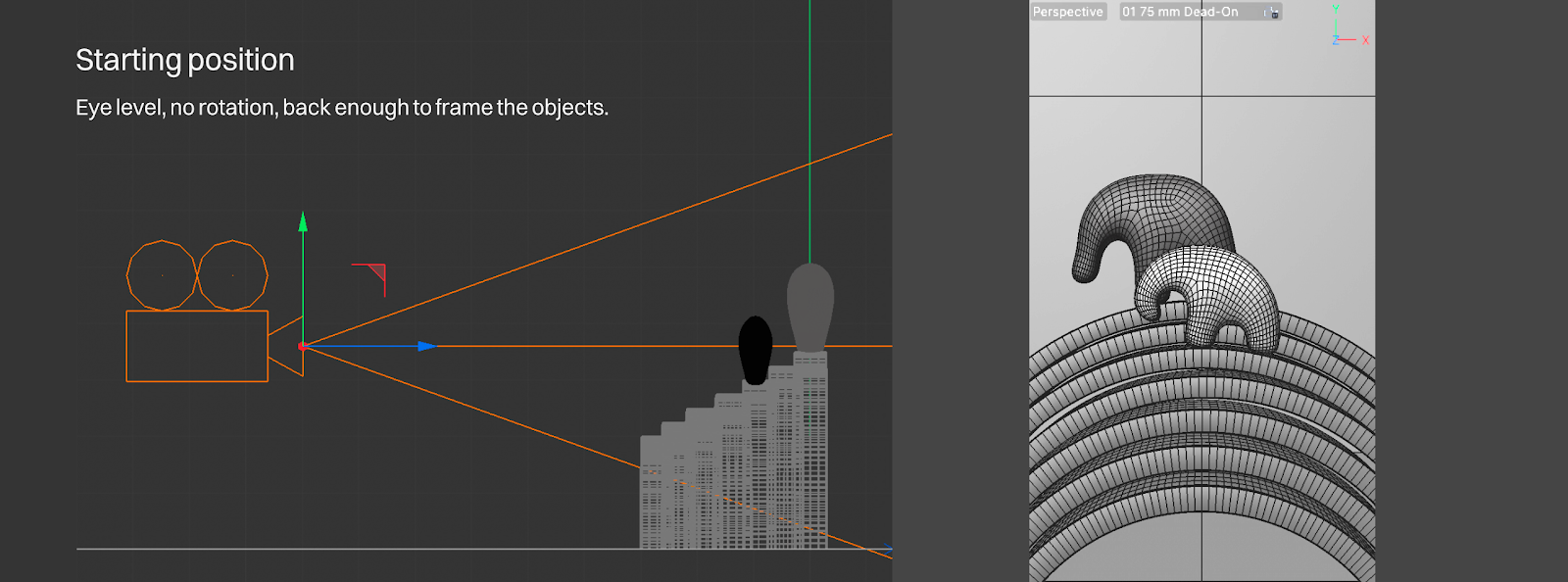This screenshot has height=582, width=1568.
Task: Select the gray egg-shaped object on the steps
Action: pyautogui.click(x=810, y=304)
